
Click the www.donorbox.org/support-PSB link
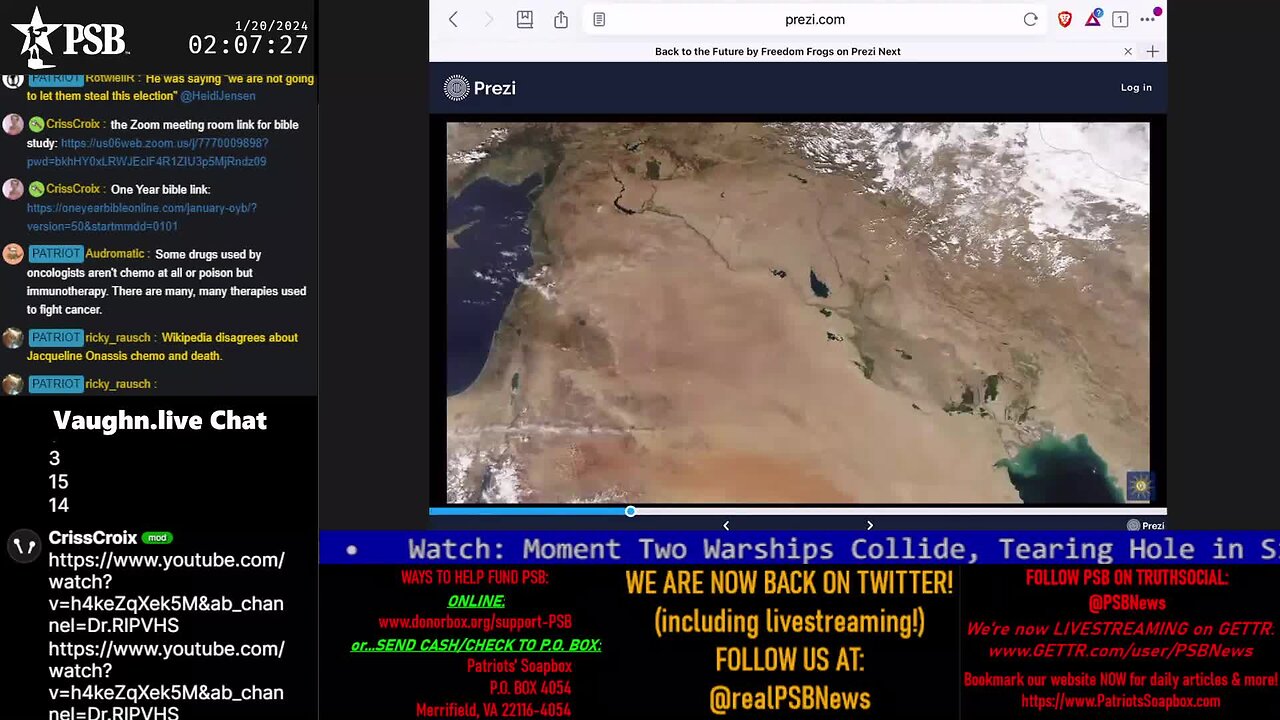tap(475, 621)
